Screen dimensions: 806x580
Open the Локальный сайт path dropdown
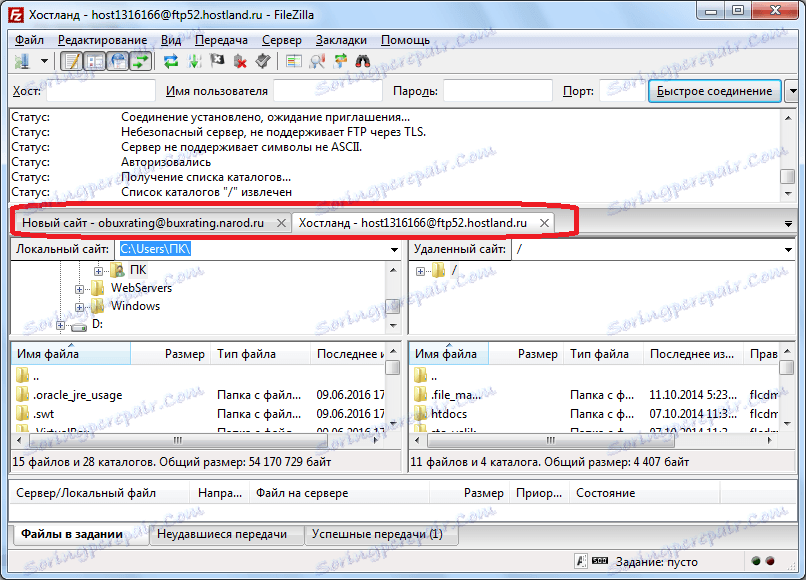pyautogui.click(x=394, y=249)
